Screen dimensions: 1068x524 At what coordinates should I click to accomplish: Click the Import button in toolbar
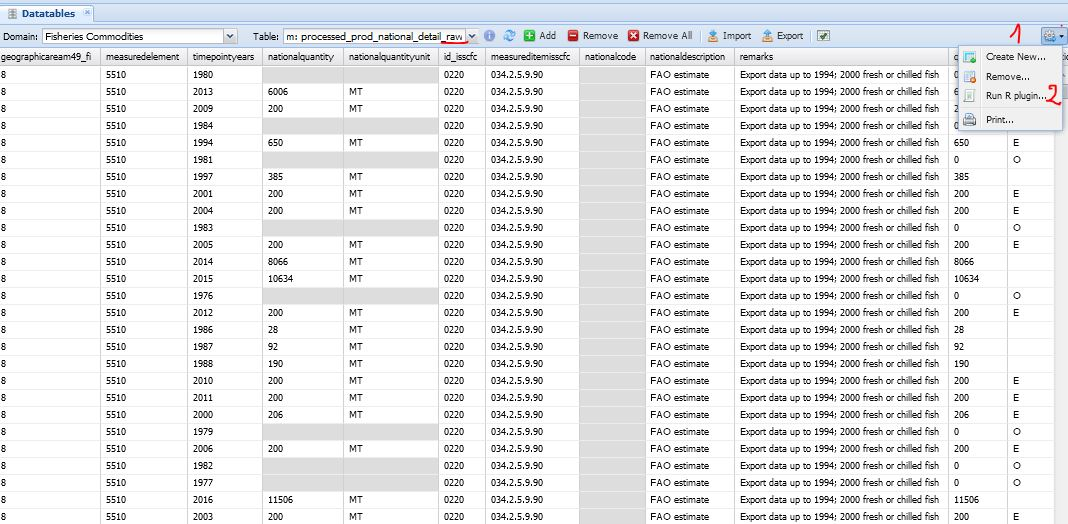coord(729,35)
